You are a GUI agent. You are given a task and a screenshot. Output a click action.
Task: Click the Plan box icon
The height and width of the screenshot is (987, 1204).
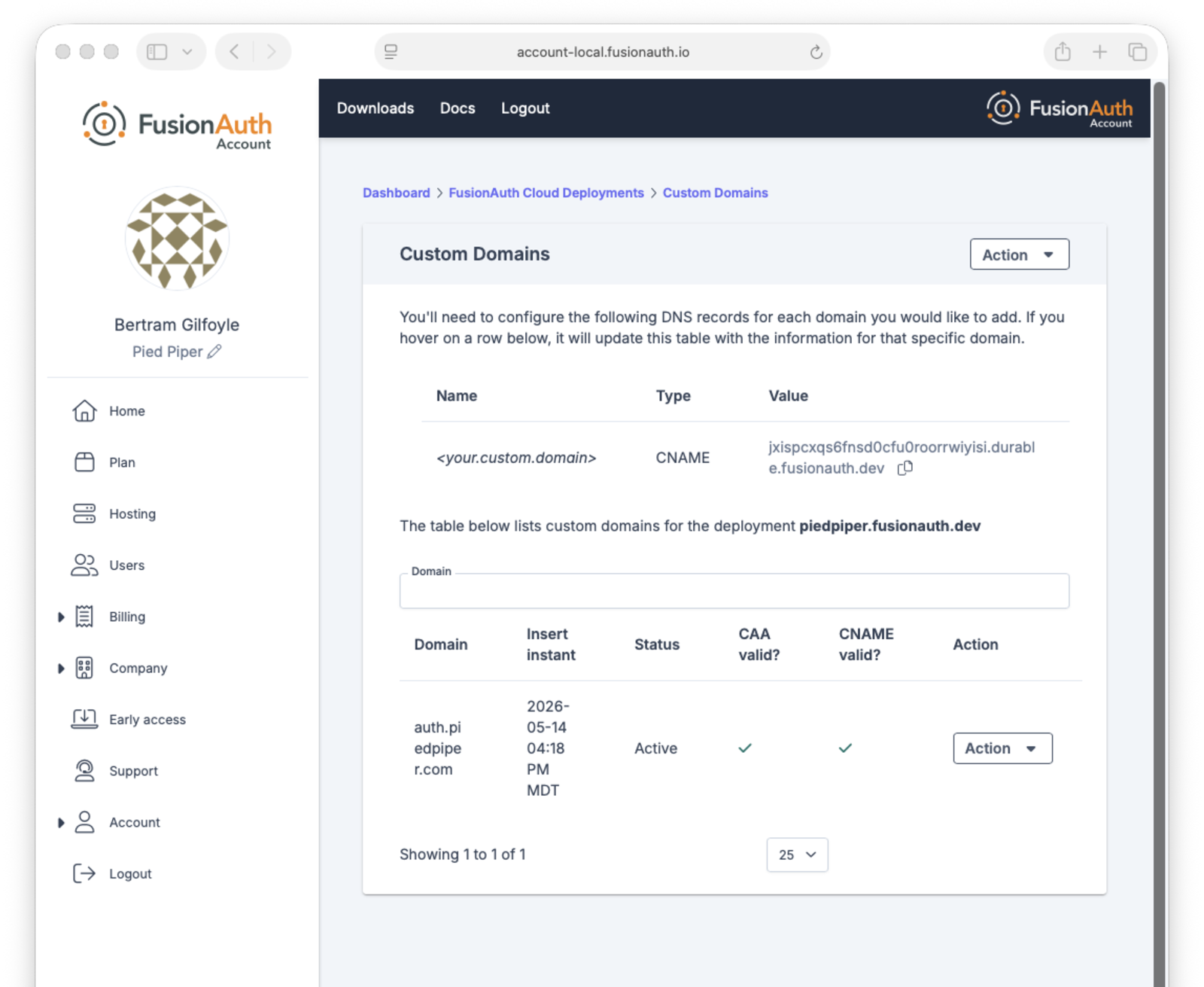84,462
